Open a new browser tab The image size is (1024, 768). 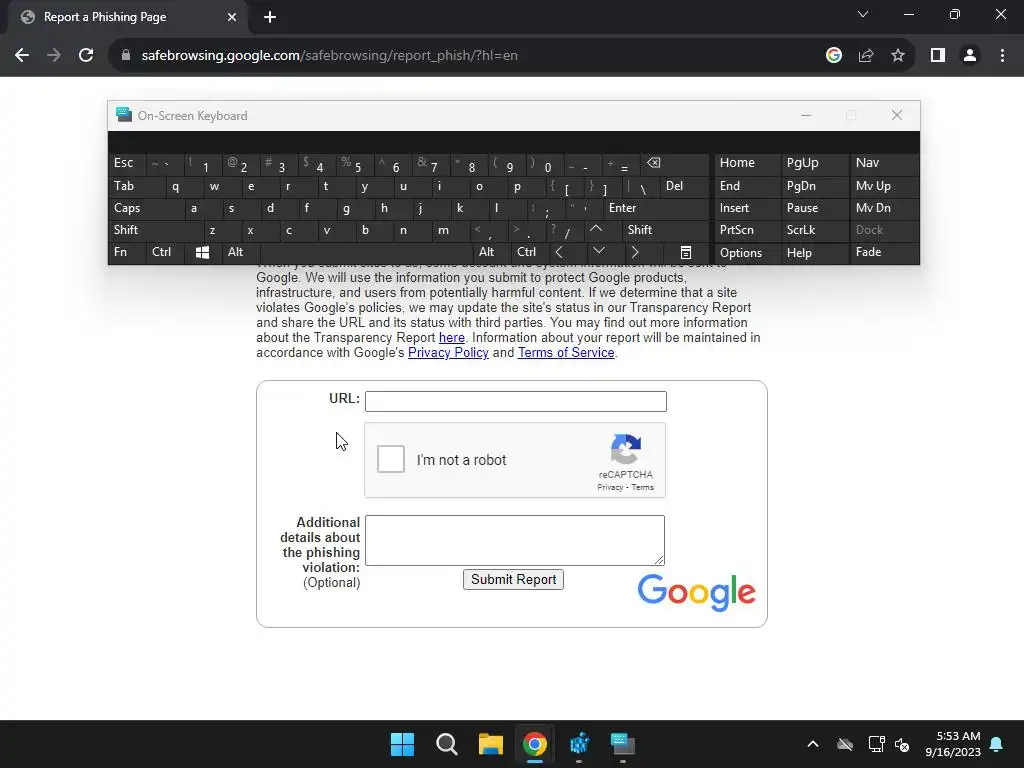270,17
